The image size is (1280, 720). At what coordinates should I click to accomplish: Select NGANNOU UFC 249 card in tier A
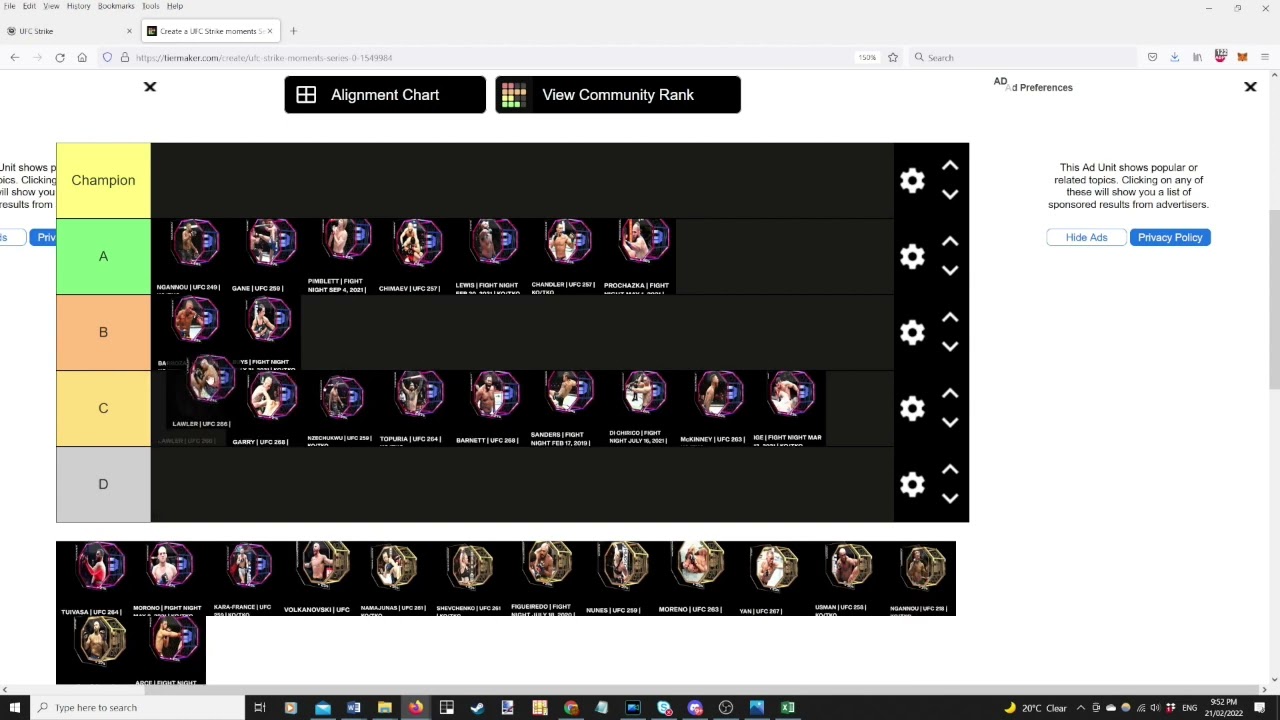pos(188,257)
